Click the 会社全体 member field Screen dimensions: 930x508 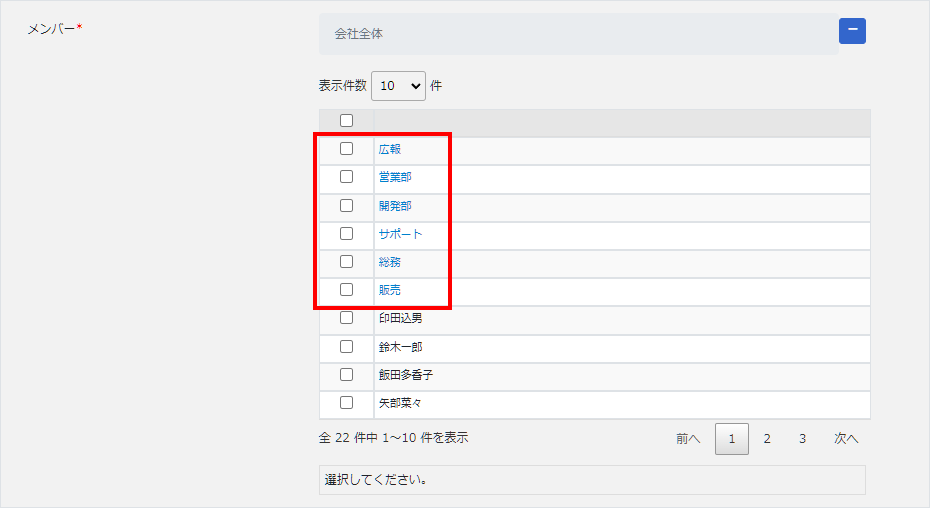tap(578, 34)
